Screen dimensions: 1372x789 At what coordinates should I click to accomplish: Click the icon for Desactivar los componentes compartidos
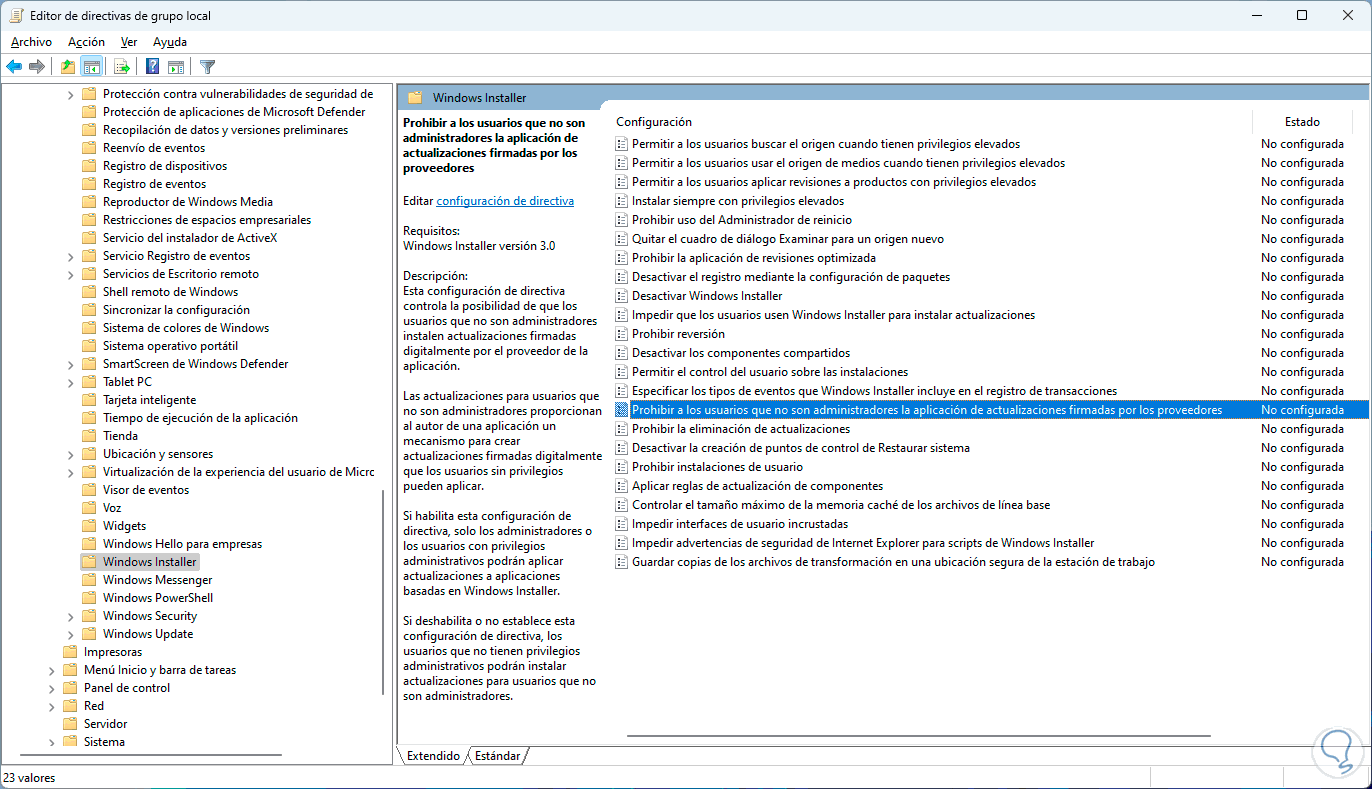(x=621, y=353)
